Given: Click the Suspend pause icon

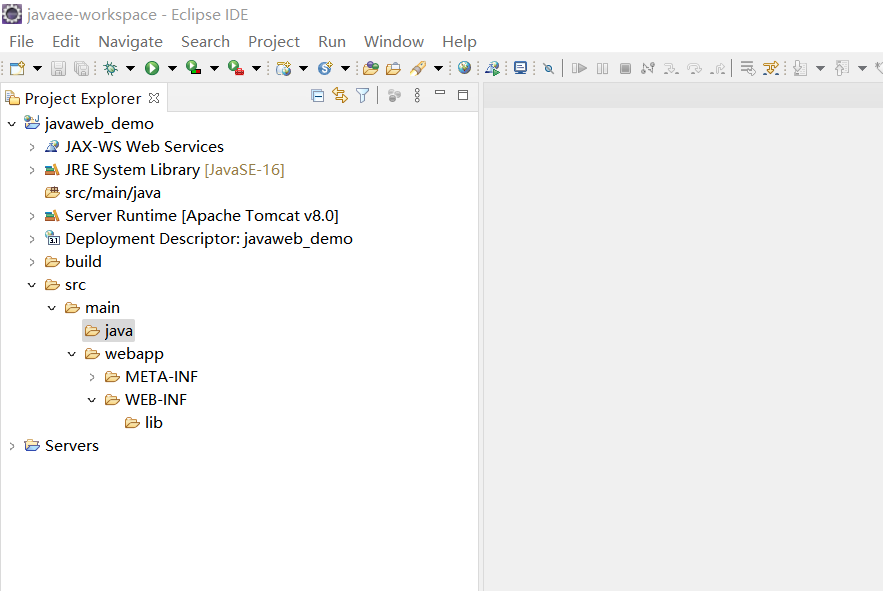Looking at the screenshot, I should pos(603,68).
